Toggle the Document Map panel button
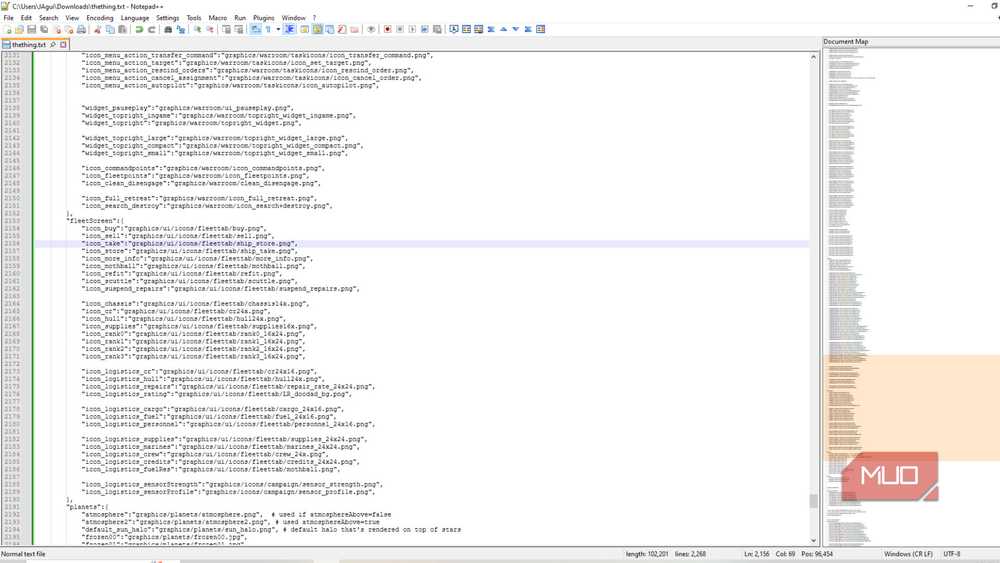Image resolution: width=1000 pixels, height=563 pixels. pos(317,29)
